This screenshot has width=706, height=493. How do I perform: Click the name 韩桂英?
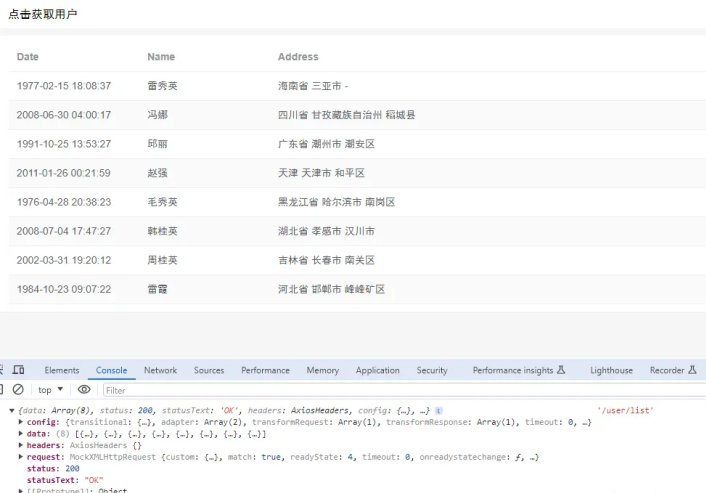tap(162, 231)
